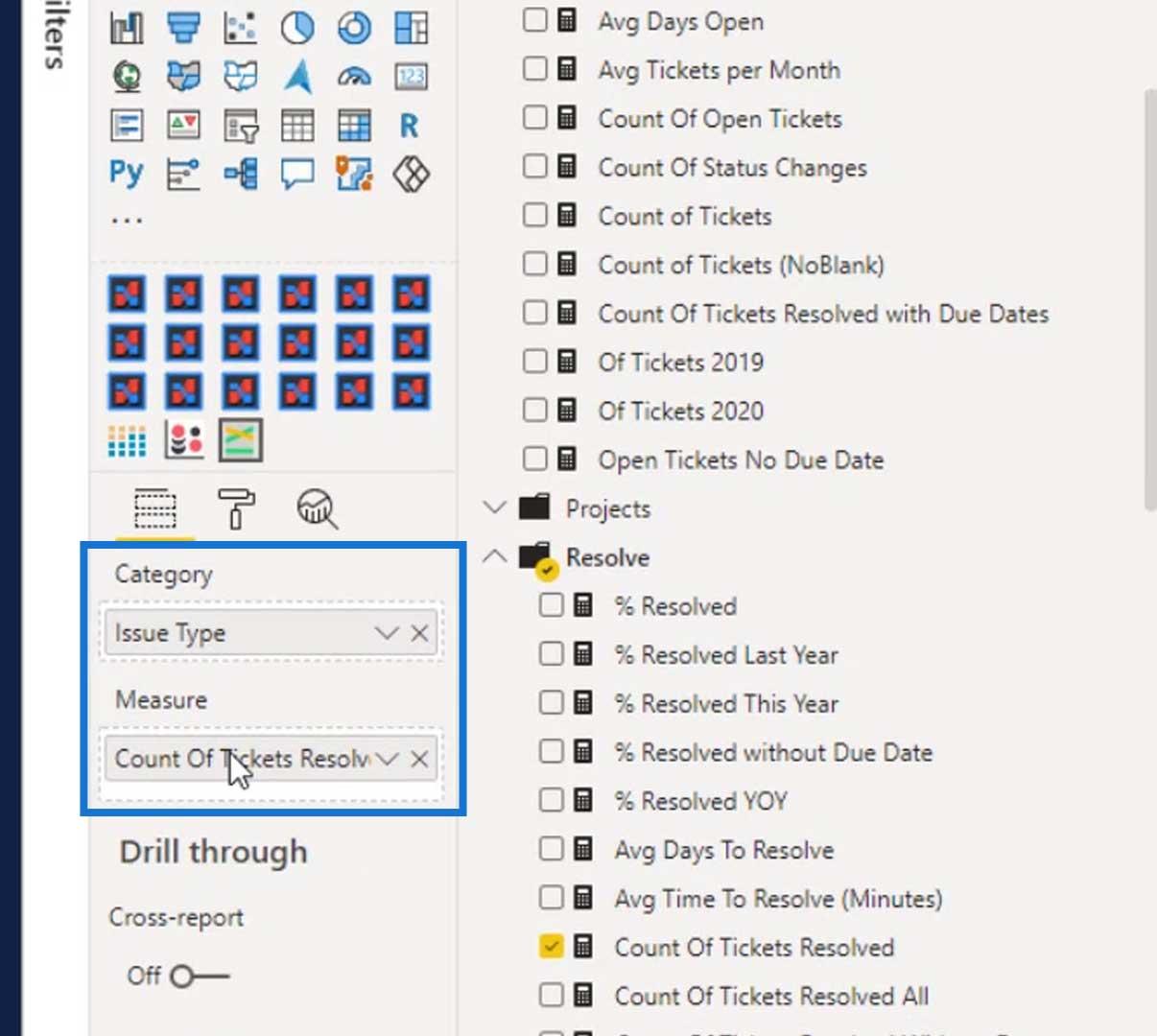Pick the funnel chart visual
1157x1036 pixels.
click(183, 28)
